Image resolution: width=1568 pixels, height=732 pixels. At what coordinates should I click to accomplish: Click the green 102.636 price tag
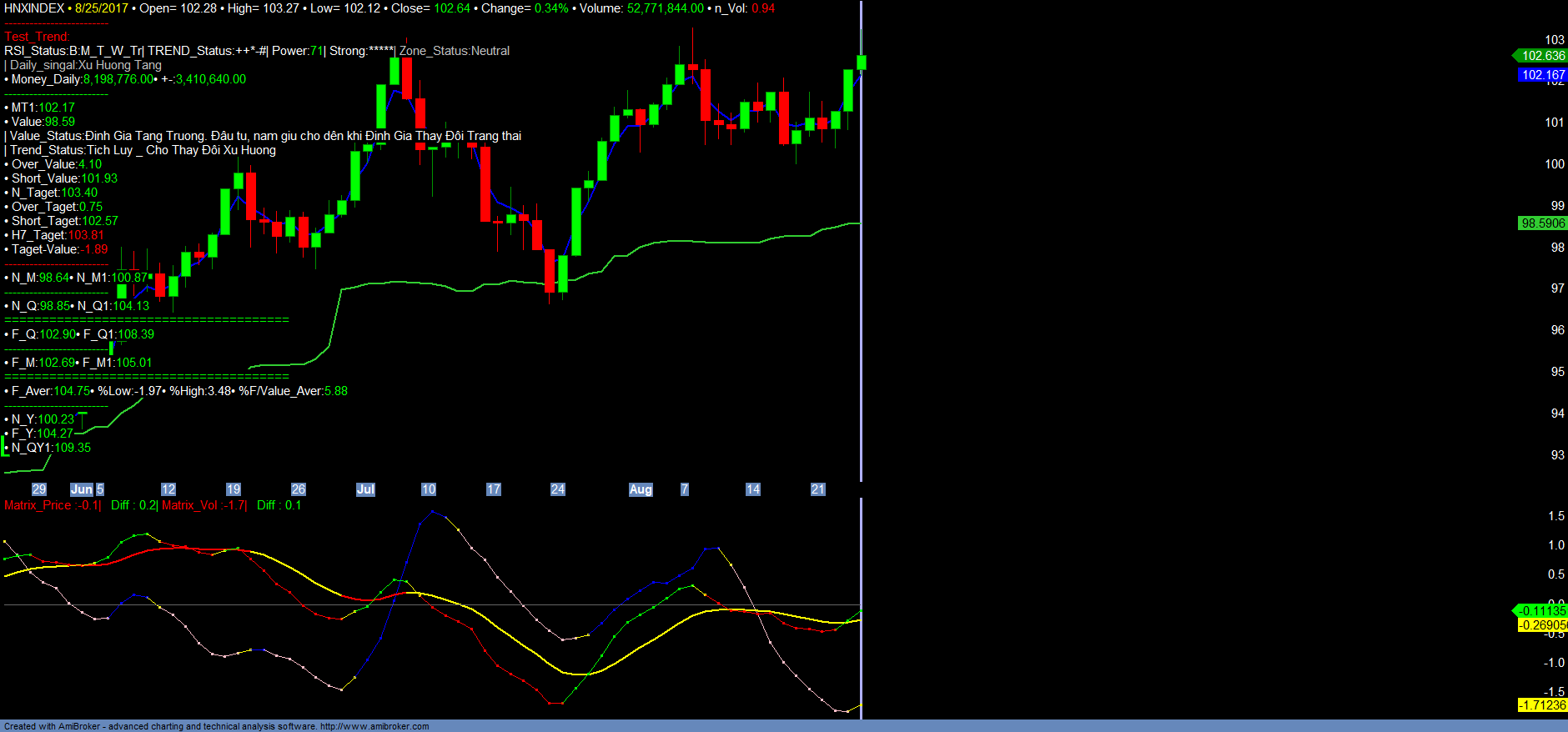(1542, 56)
